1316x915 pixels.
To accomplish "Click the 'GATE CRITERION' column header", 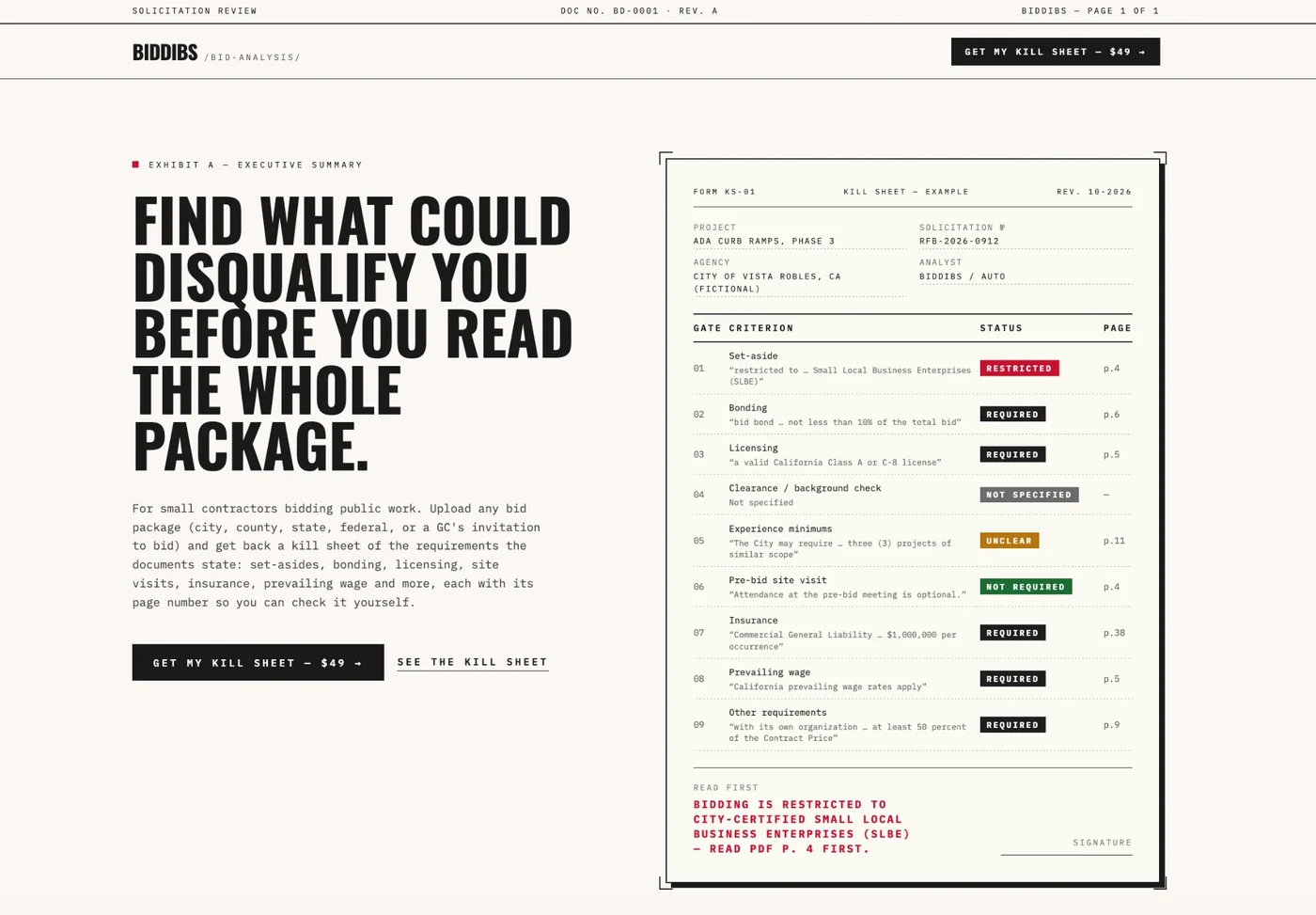I will click(744, 328).
